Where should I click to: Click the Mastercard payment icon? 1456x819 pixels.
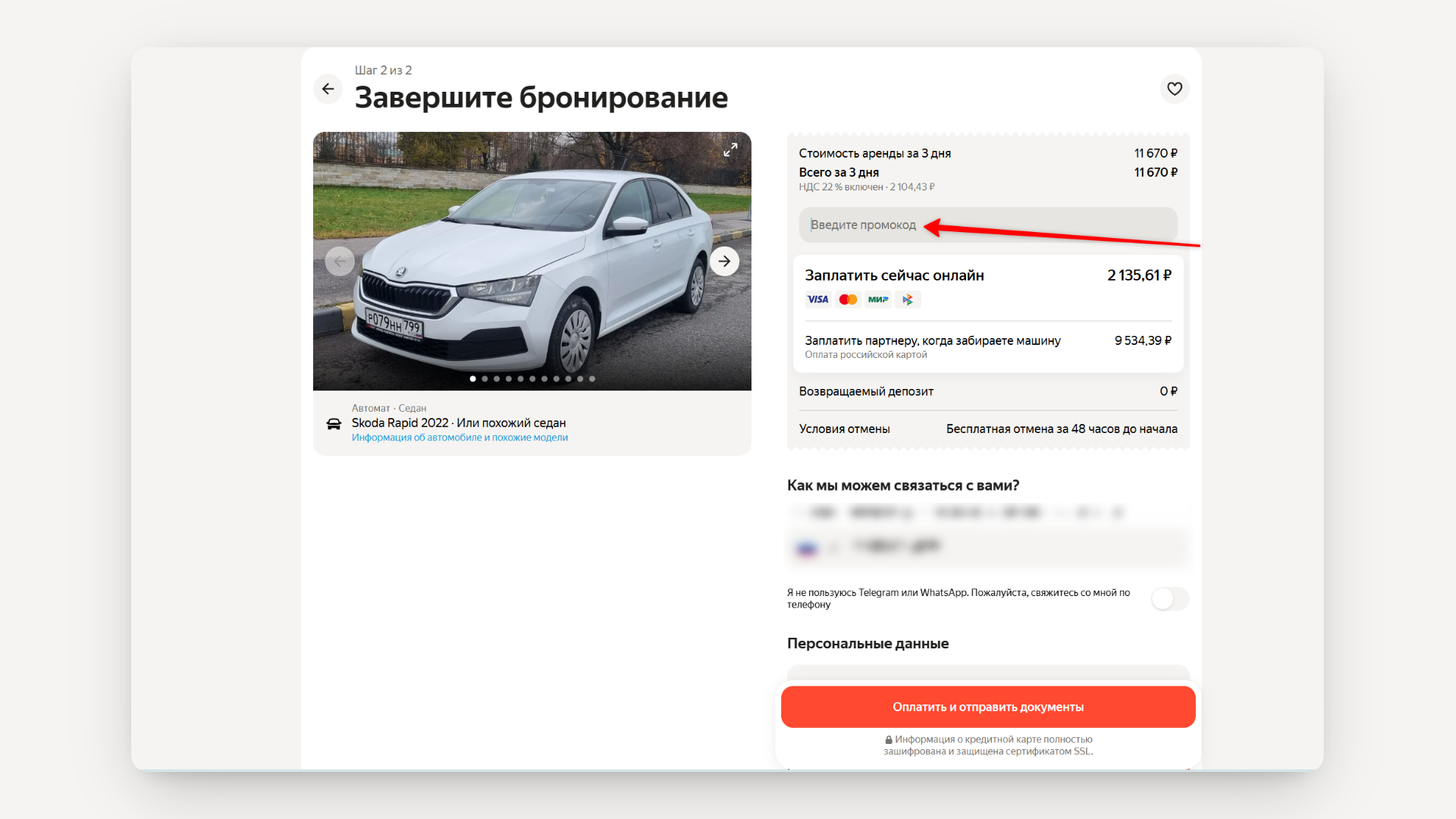click(848, 300)
